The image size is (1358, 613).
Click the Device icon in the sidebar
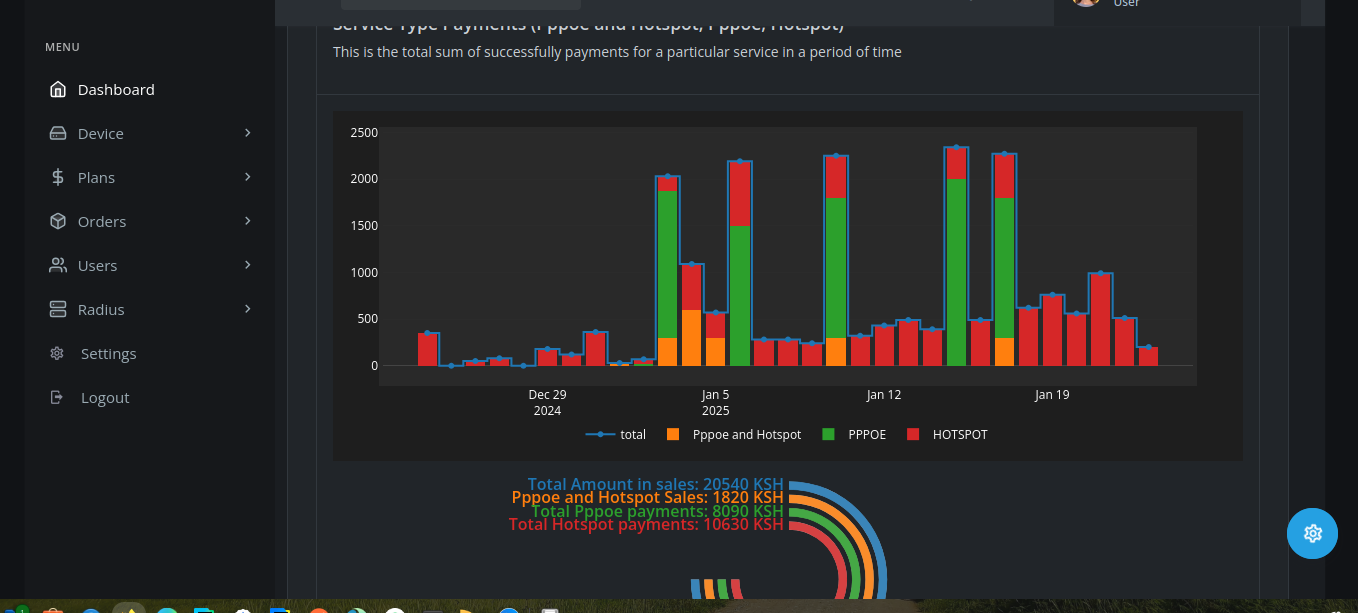[x=59, y=133]
